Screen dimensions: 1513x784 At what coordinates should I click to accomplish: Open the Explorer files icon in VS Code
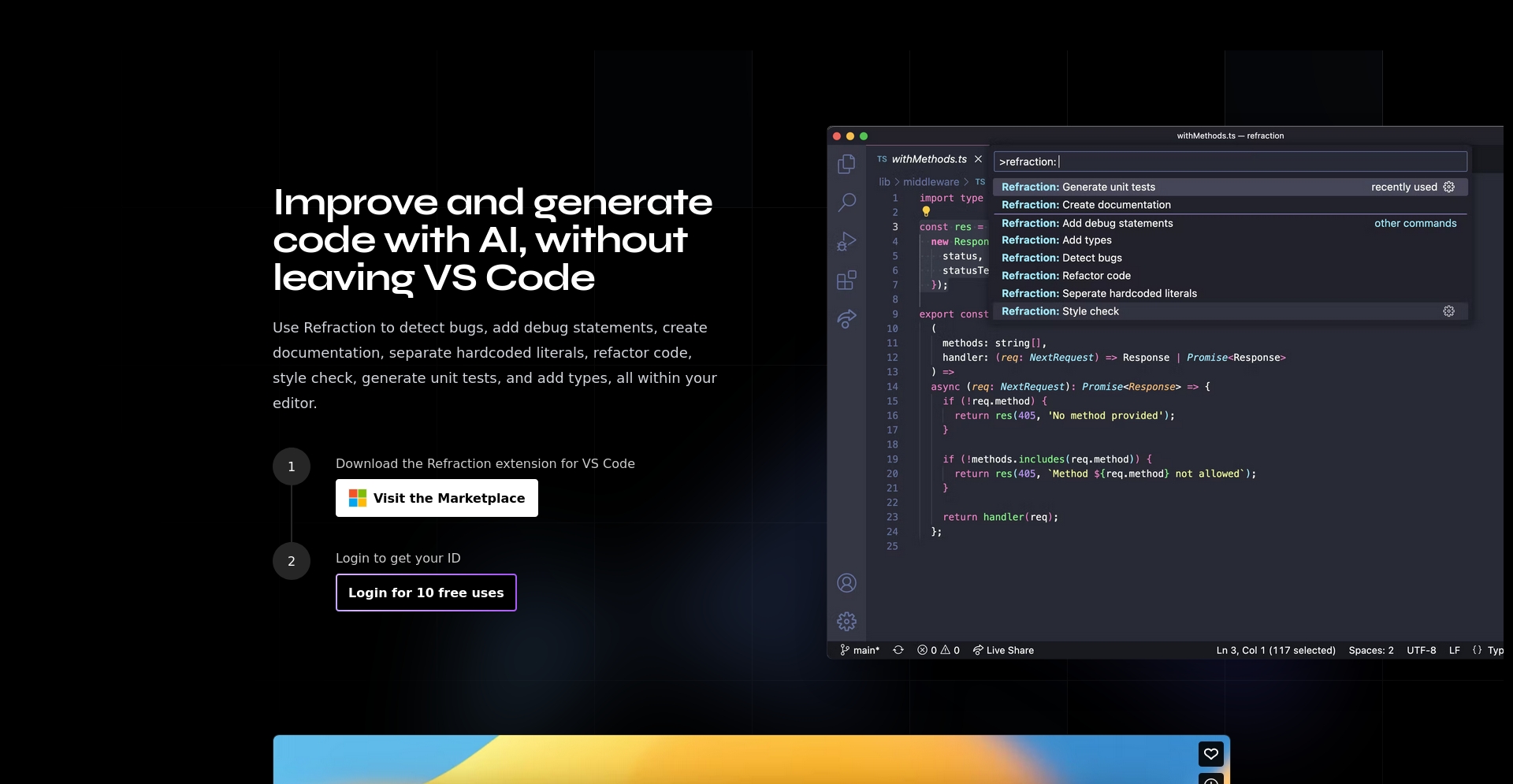(846, 164)
